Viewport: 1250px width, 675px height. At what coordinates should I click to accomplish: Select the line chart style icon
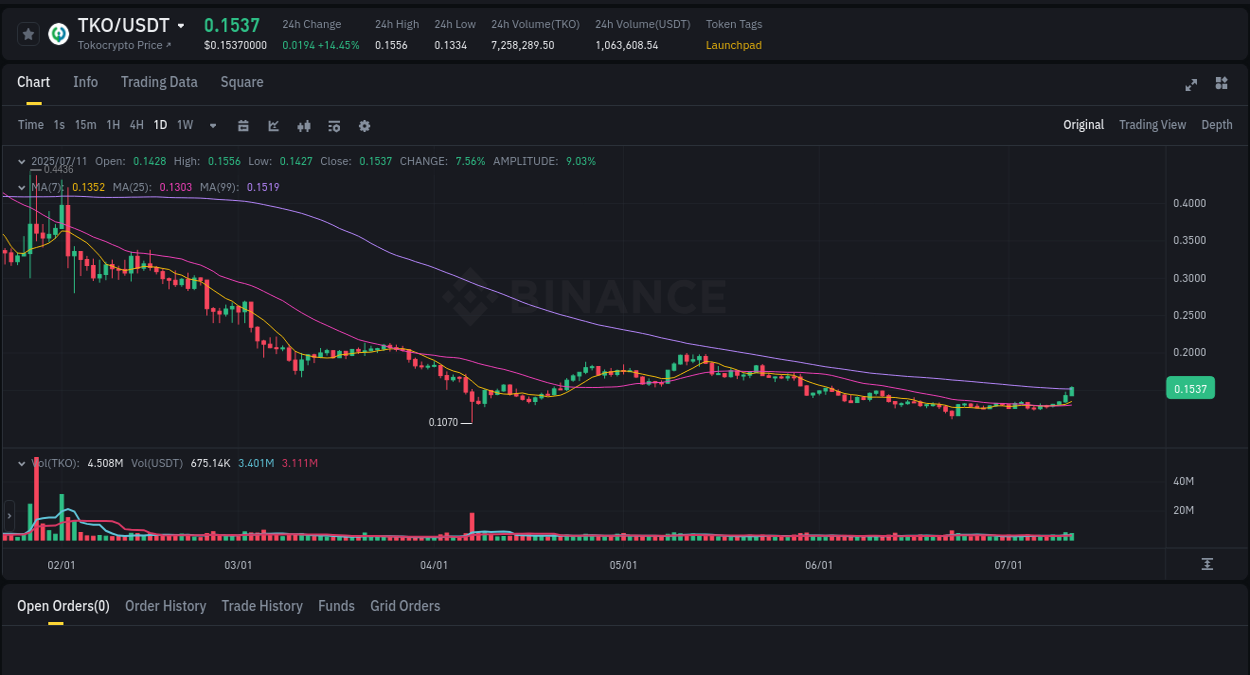coord(272,125)
